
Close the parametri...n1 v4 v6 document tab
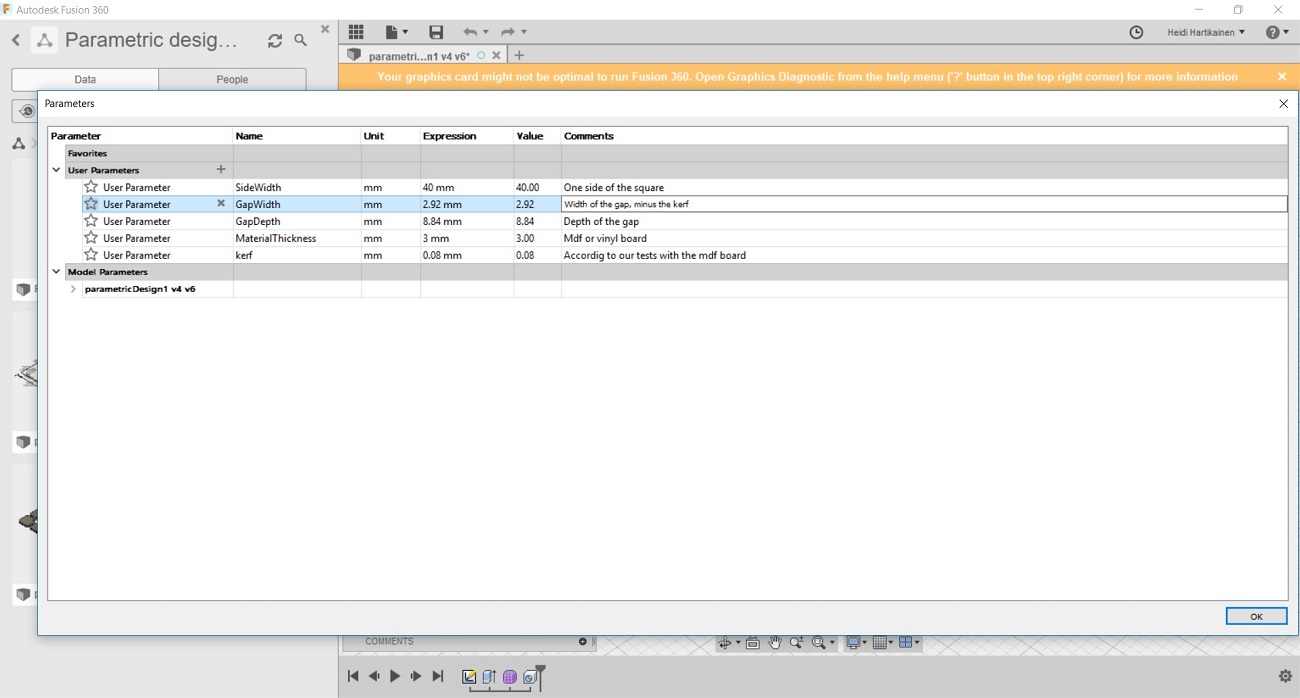point(496,56)
